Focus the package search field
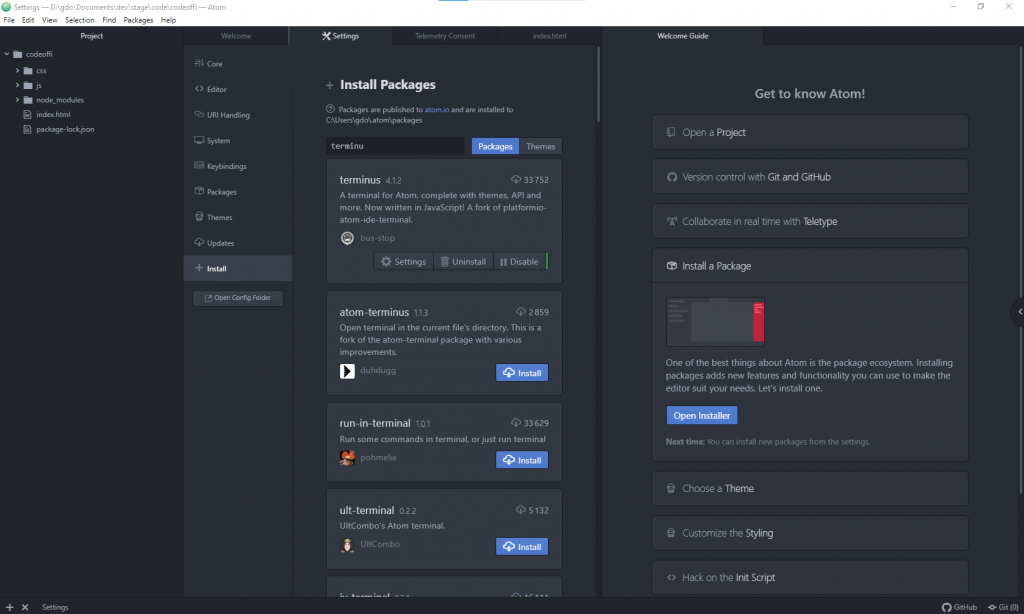 (395, 146)
